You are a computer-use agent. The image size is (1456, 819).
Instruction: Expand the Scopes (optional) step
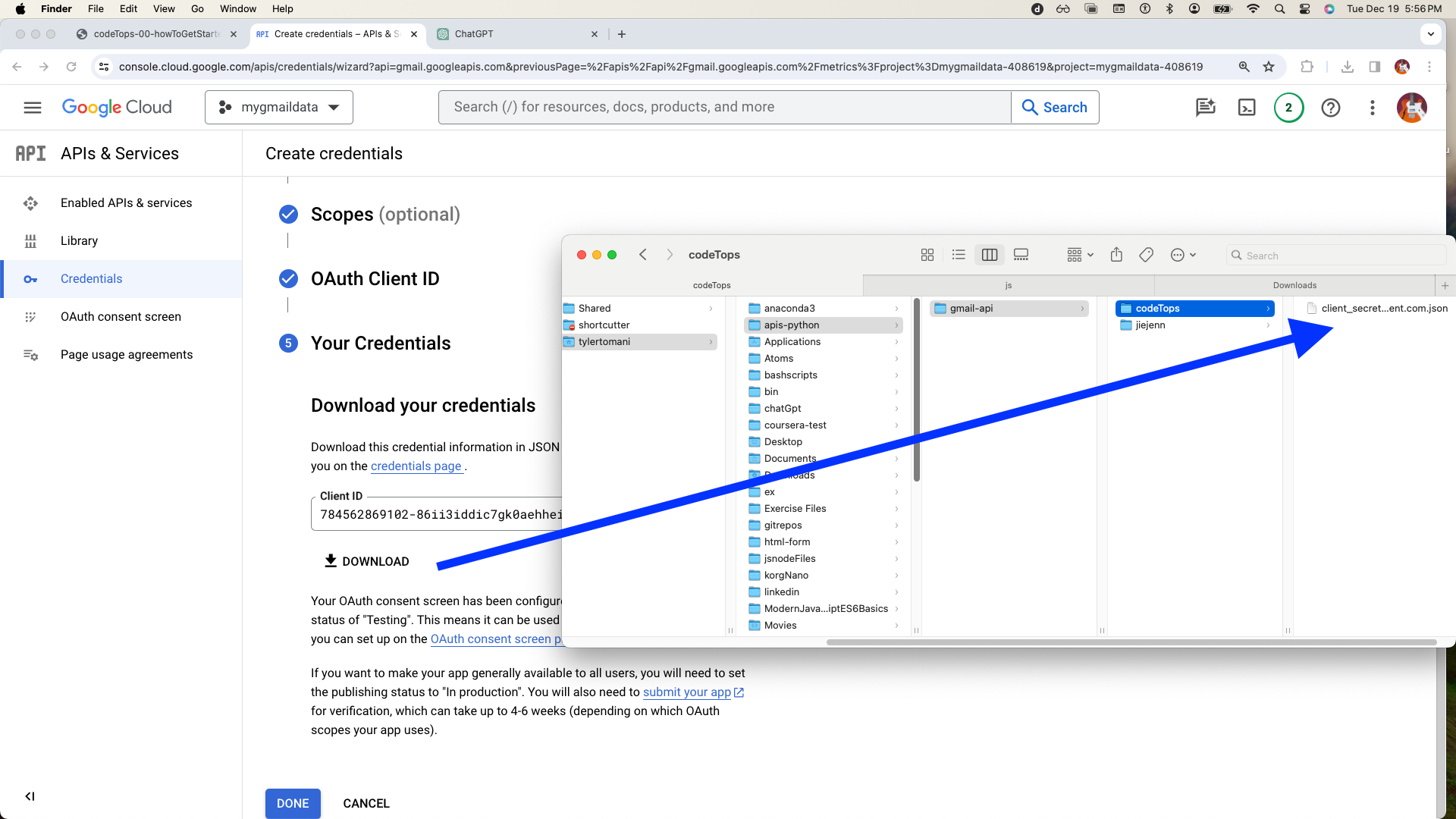[385, 215]
